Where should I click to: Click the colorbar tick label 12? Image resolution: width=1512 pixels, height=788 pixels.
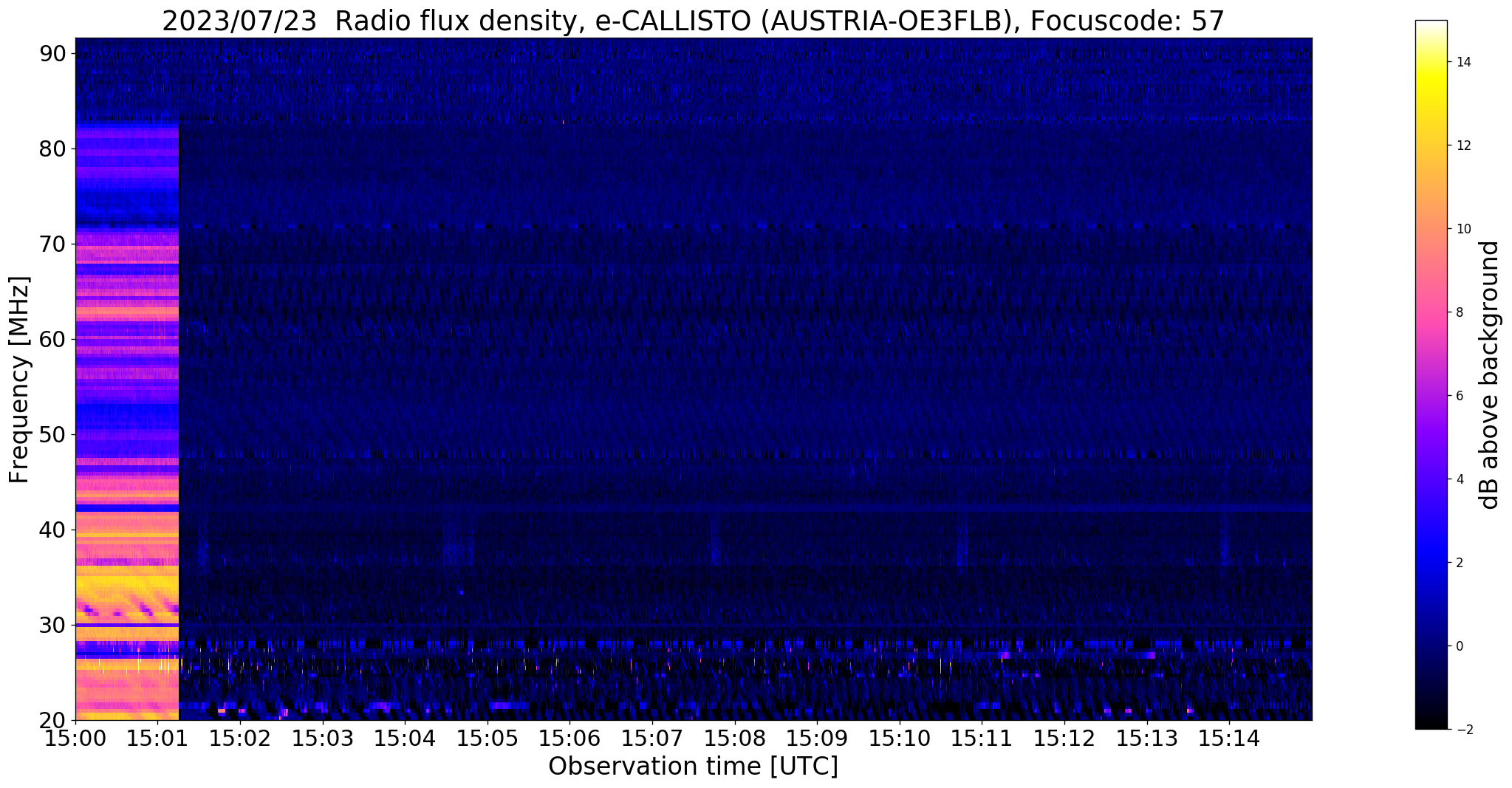click(x=1462, y=145)
